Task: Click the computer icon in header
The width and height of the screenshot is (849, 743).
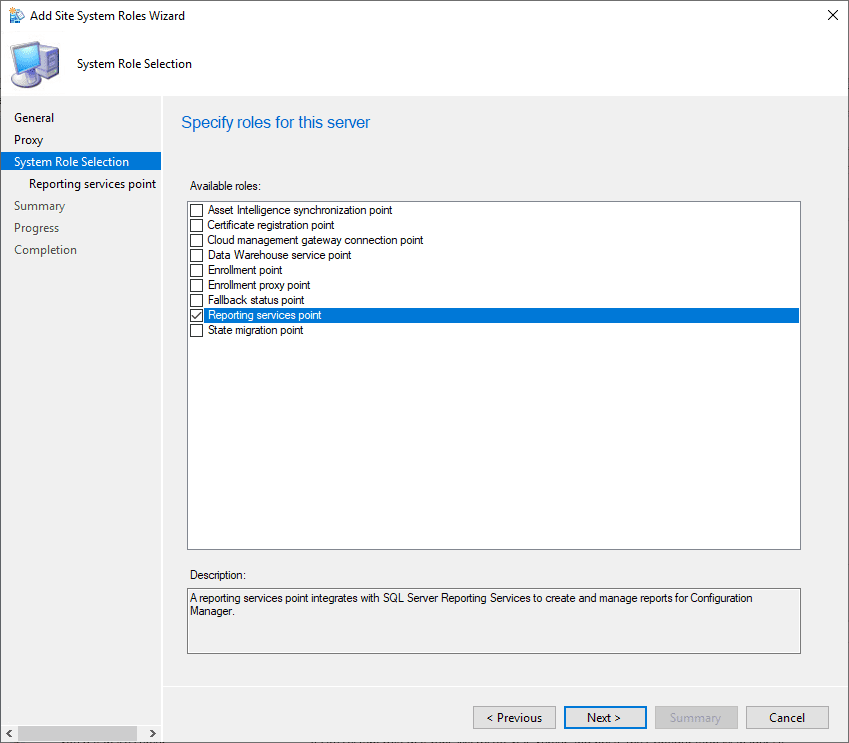Action: coord(35,65)
